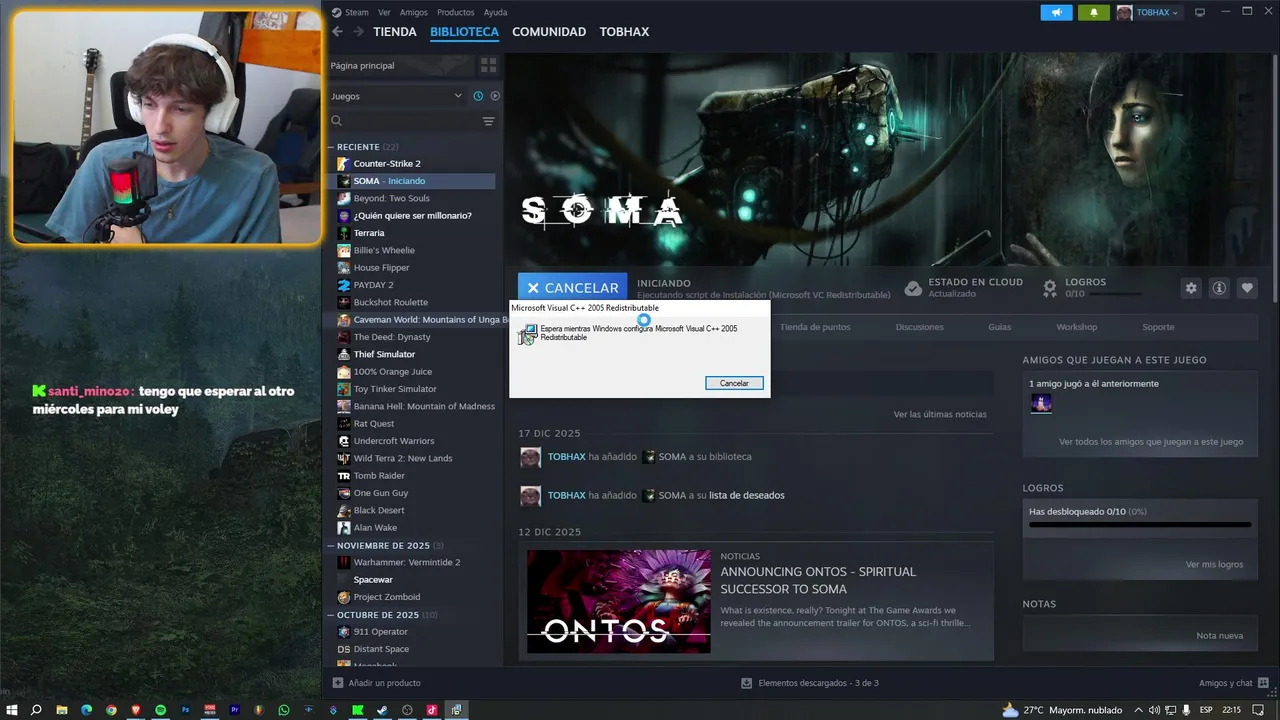This screenshot has width=1280, height=720.
Task: Open Ver todos los amigos que juegan
Action: 1151,442
